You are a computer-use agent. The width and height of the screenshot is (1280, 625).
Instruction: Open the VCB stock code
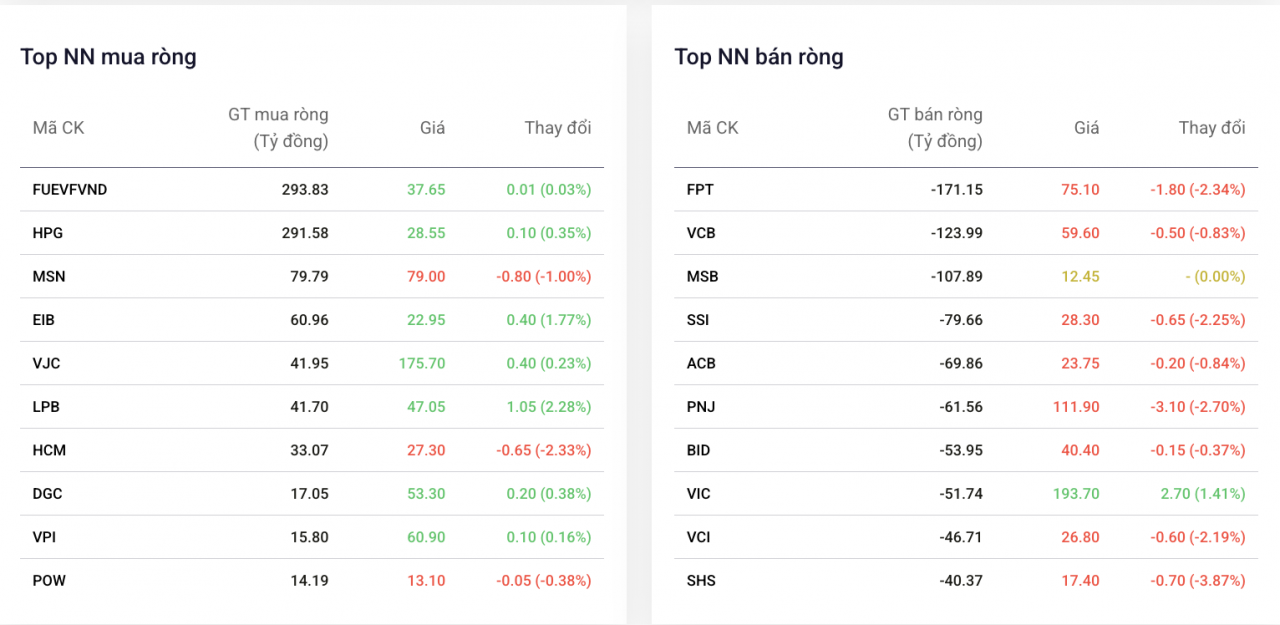click(x=701, y=233)
